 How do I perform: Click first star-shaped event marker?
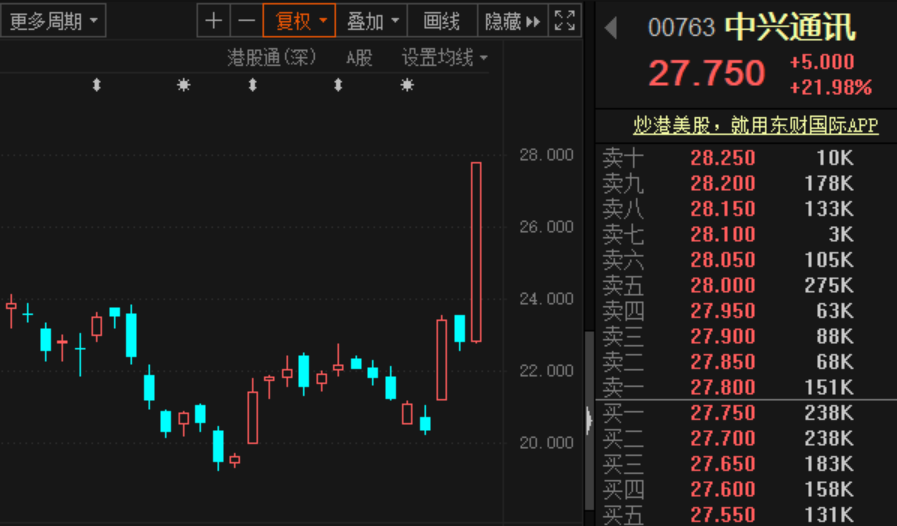[183, 85]
